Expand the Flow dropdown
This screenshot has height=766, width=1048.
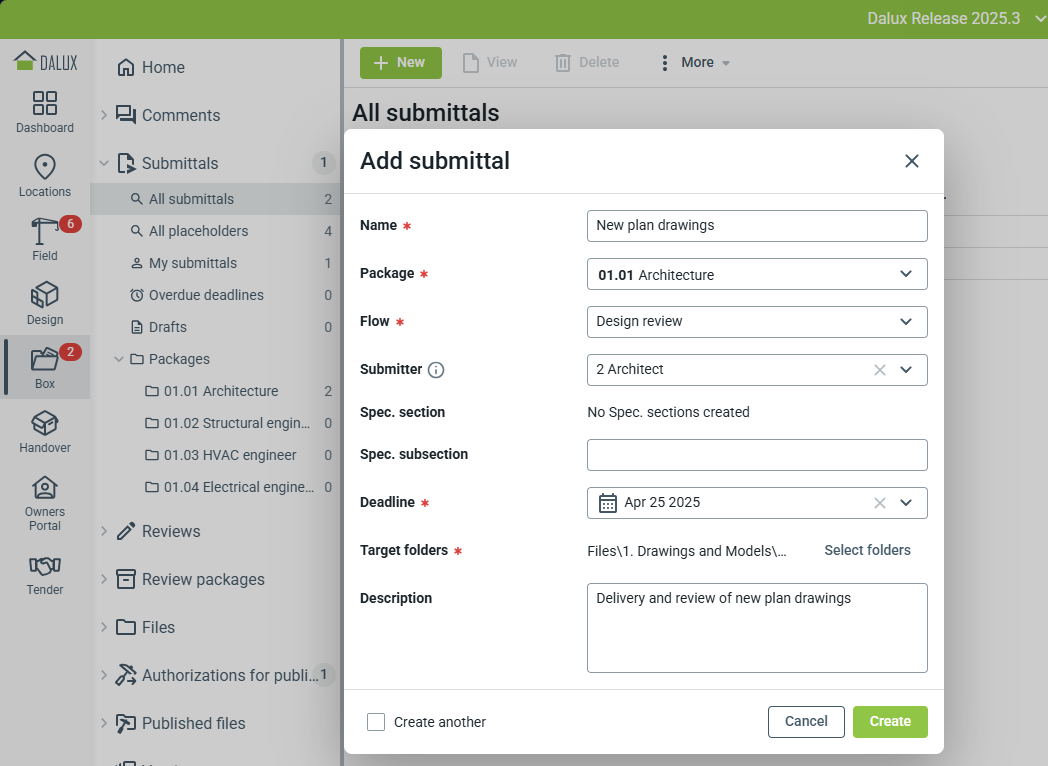click(x=756, y=322)
